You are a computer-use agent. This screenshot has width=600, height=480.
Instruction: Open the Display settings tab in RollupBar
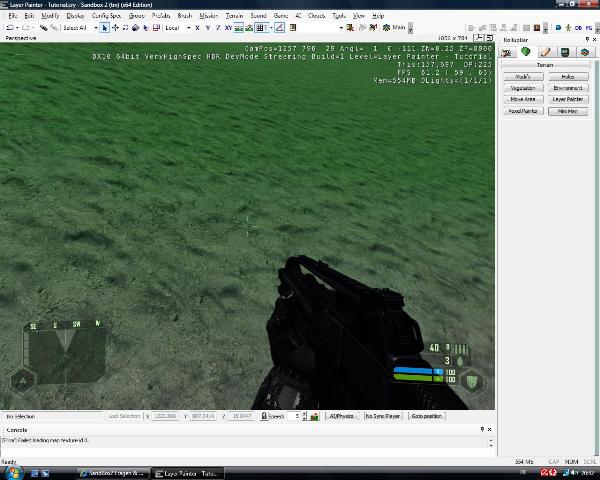[565, 52]
